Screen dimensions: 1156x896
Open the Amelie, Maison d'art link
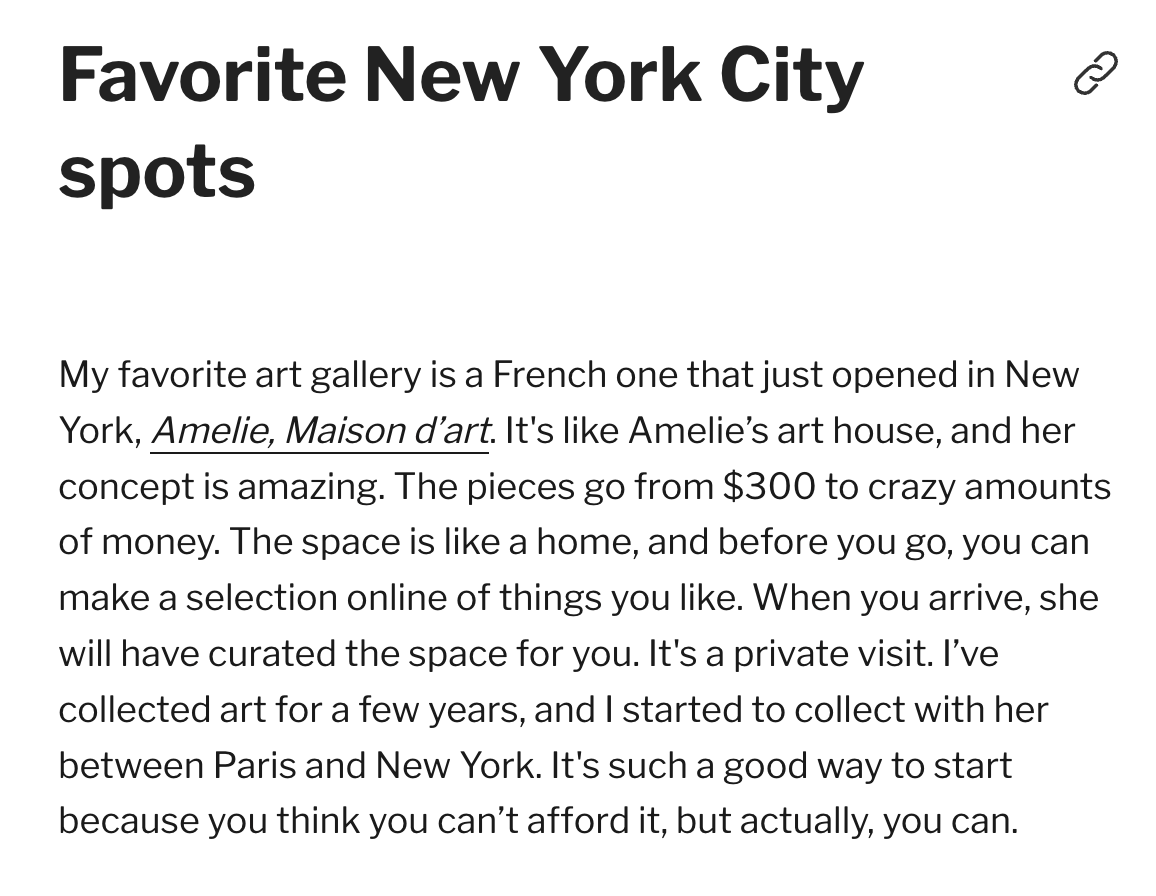(320, 431)
